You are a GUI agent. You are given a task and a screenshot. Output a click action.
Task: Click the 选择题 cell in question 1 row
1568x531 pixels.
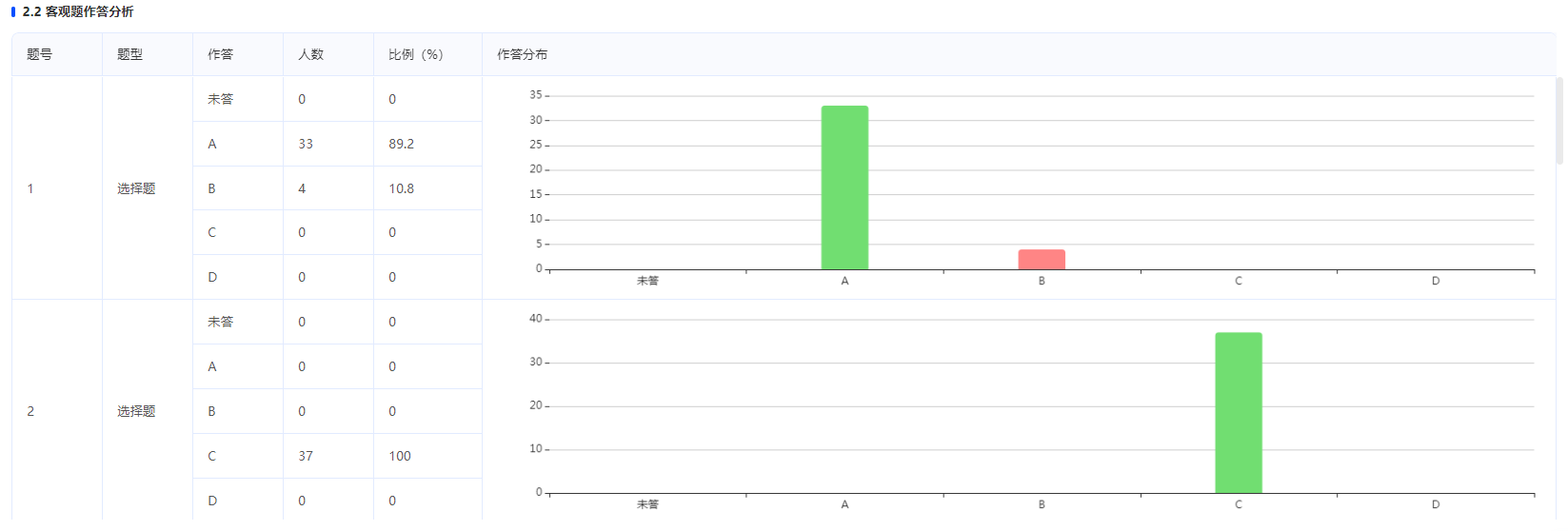click(136, 188)
